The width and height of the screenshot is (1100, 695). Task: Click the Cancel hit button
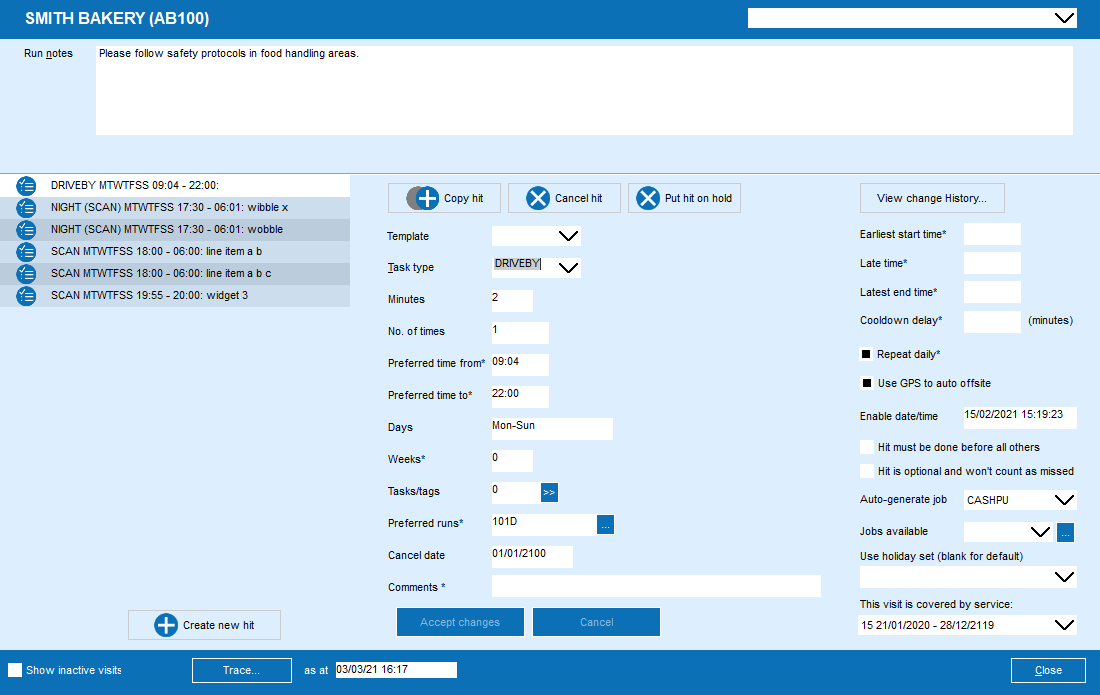[x=564, y=198]
